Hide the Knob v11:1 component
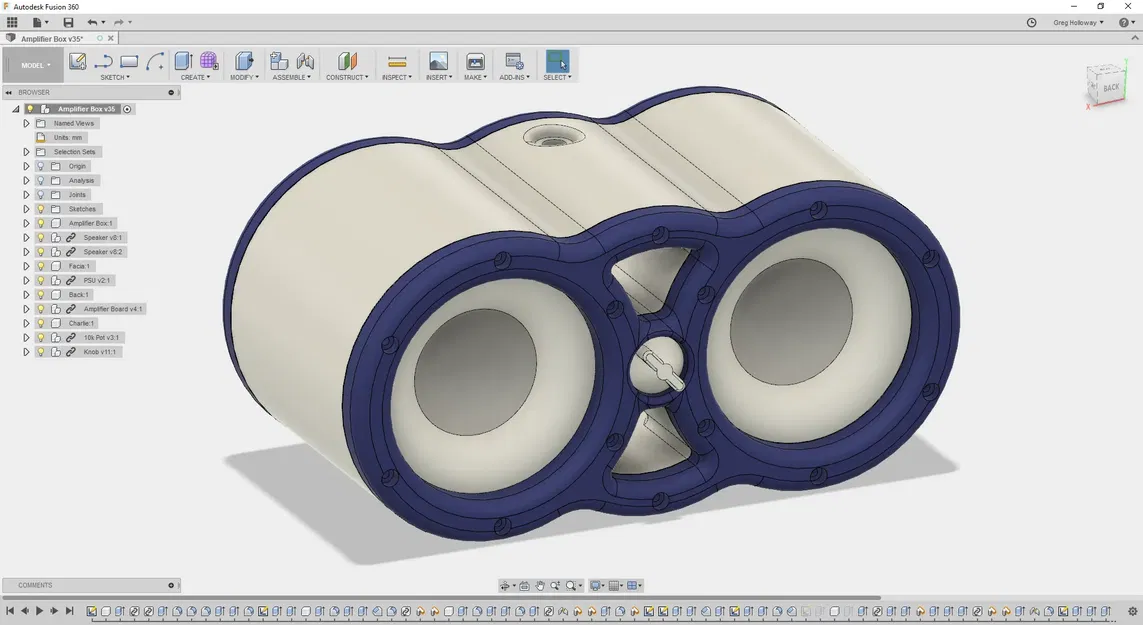This screenshot has width=1143, height=625. 41,351
